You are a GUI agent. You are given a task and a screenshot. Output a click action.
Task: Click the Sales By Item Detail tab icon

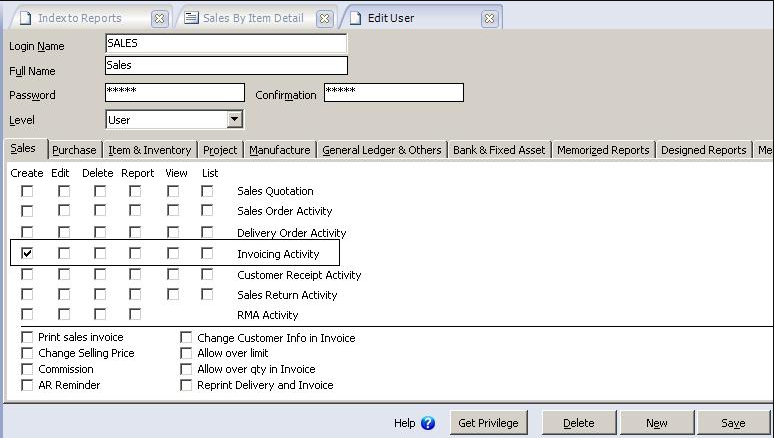click(x=191, y=18)
